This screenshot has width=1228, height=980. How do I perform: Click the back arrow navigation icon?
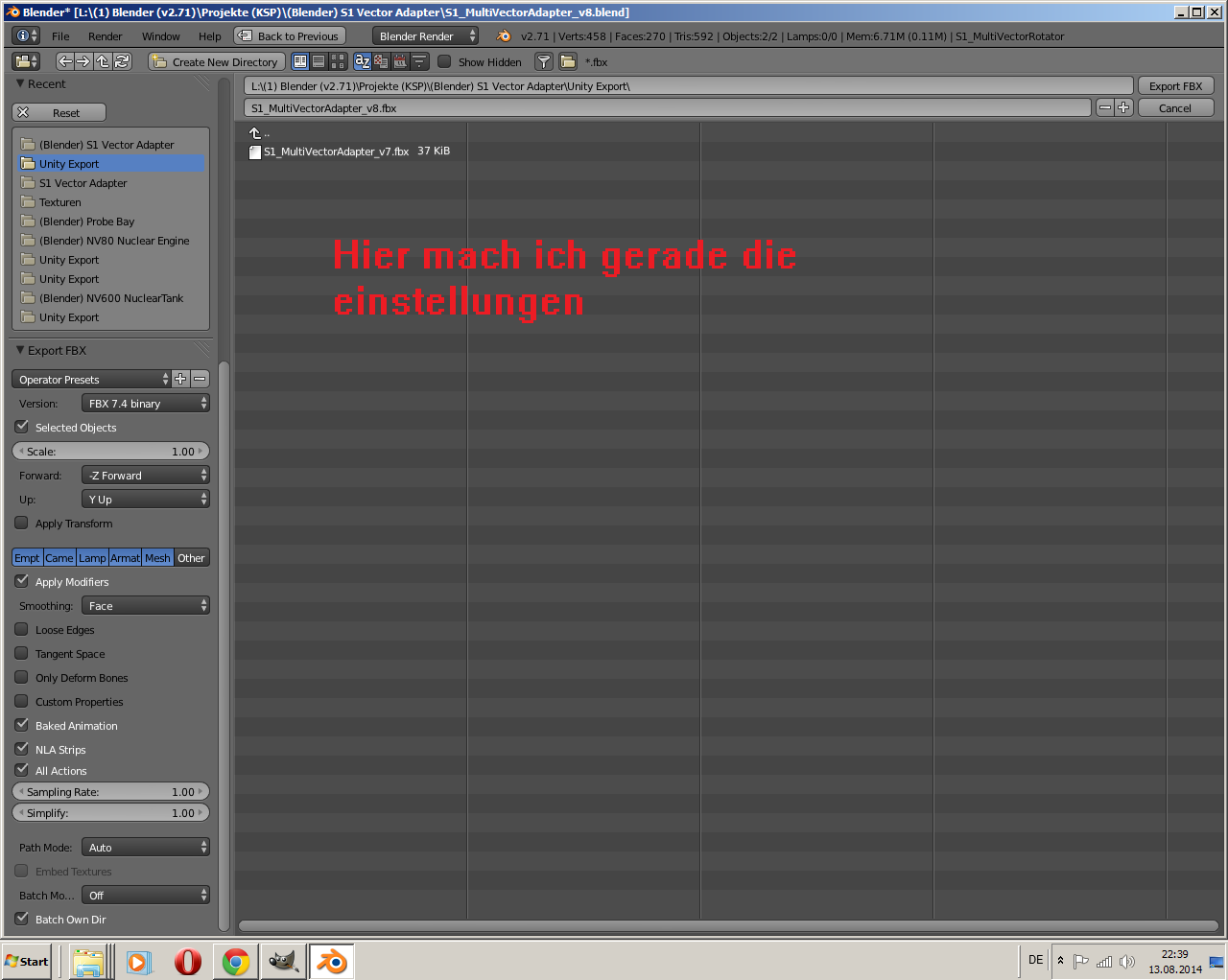point(65,61)
